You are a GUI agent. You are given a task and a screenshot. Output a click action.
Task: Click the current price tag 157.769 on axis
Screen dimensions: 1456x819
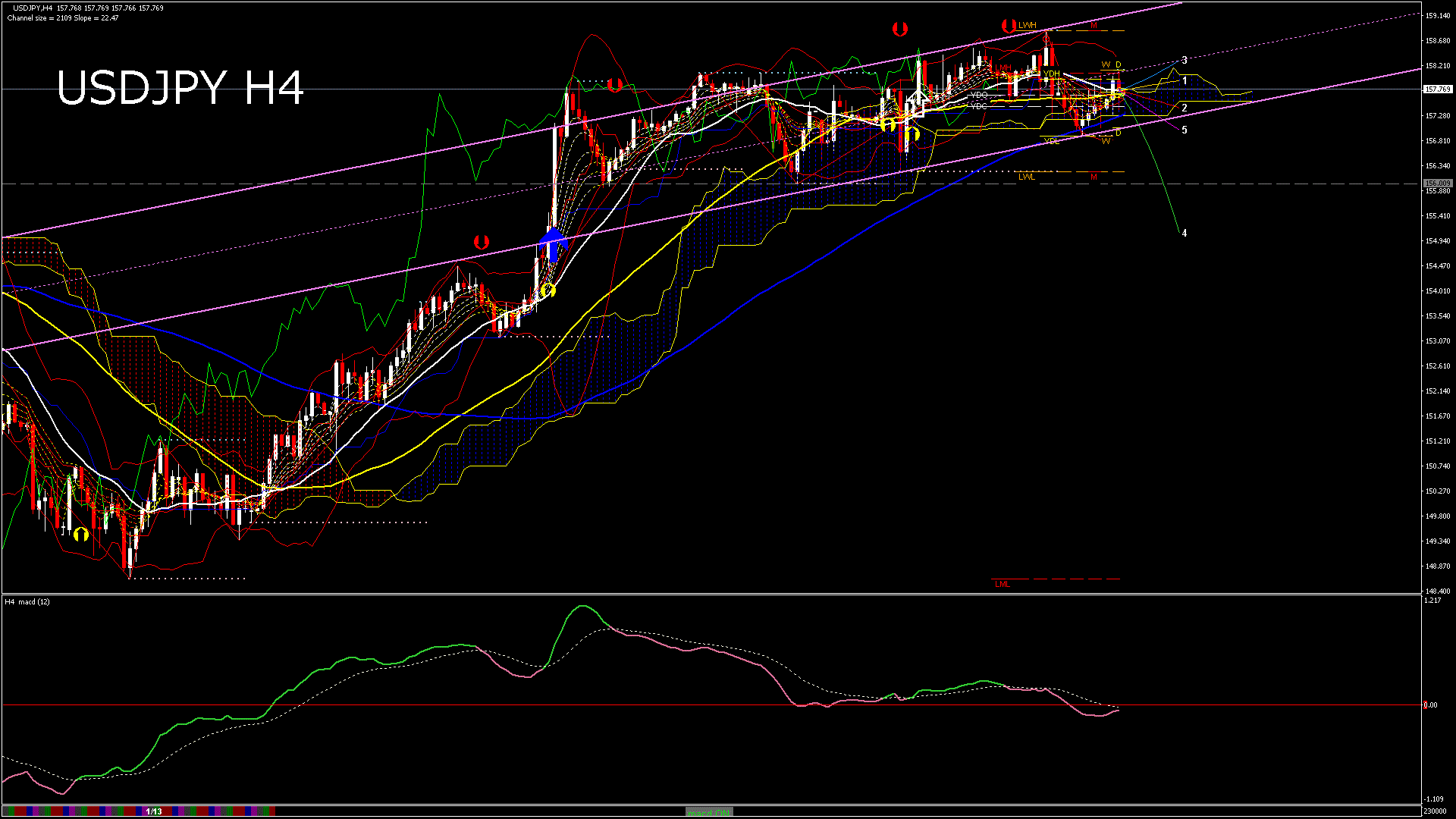point(1437,89)
